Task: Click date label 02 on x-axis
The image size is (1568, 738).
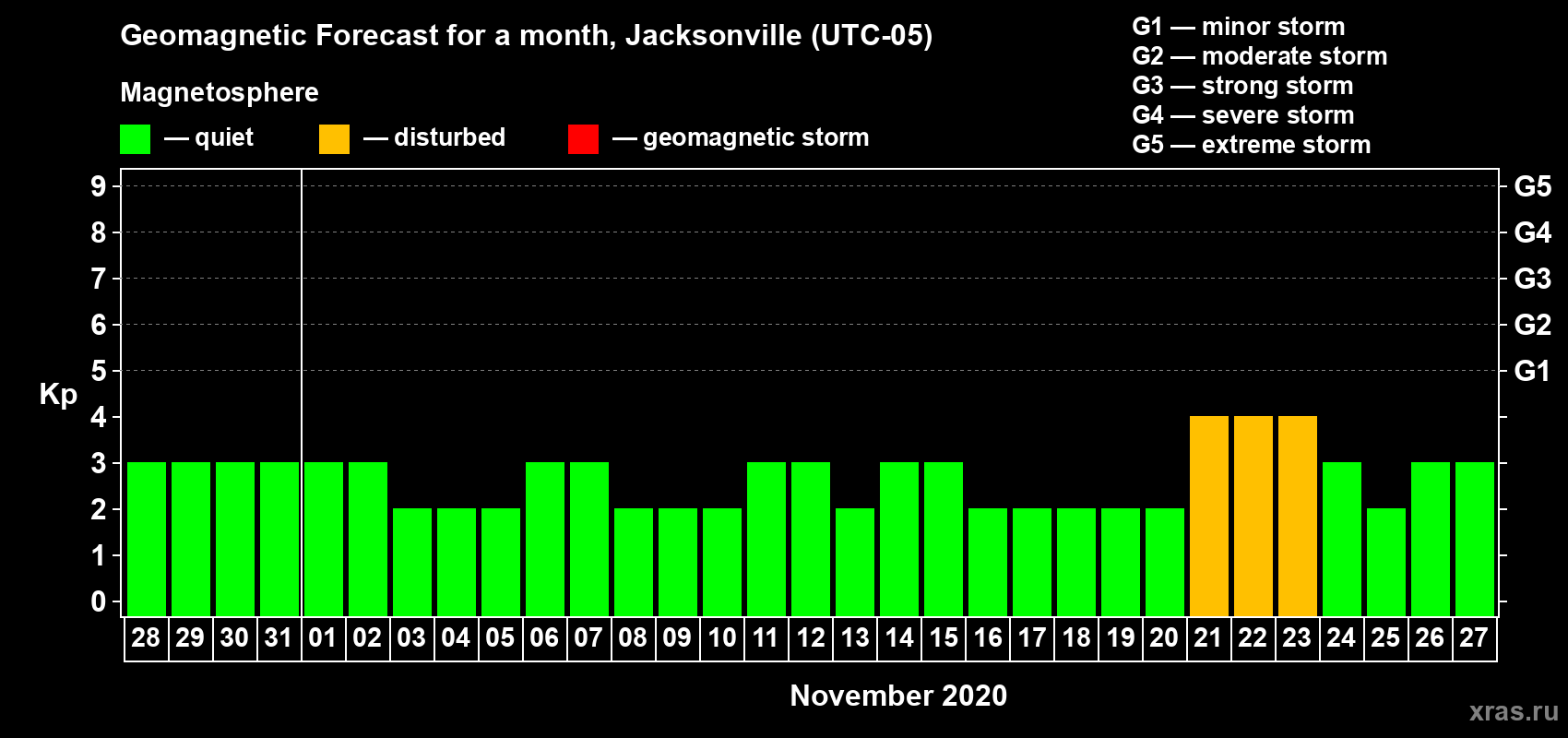Action: tap(367, 637)
